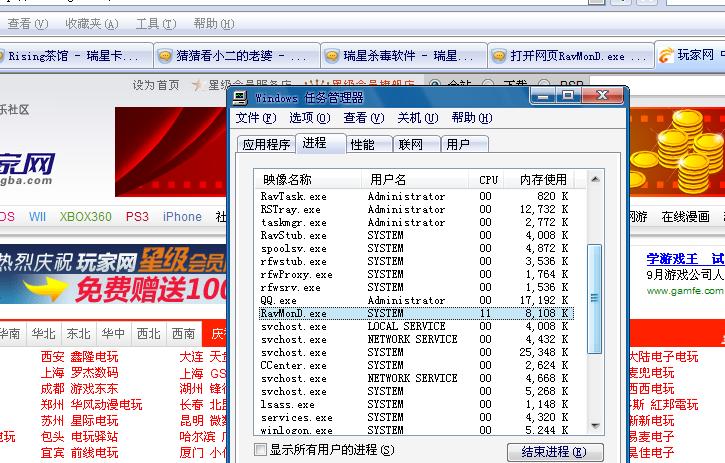The image size is (725, 463).
Task: Open browser 帮助(H) menu
Action: 214,24
